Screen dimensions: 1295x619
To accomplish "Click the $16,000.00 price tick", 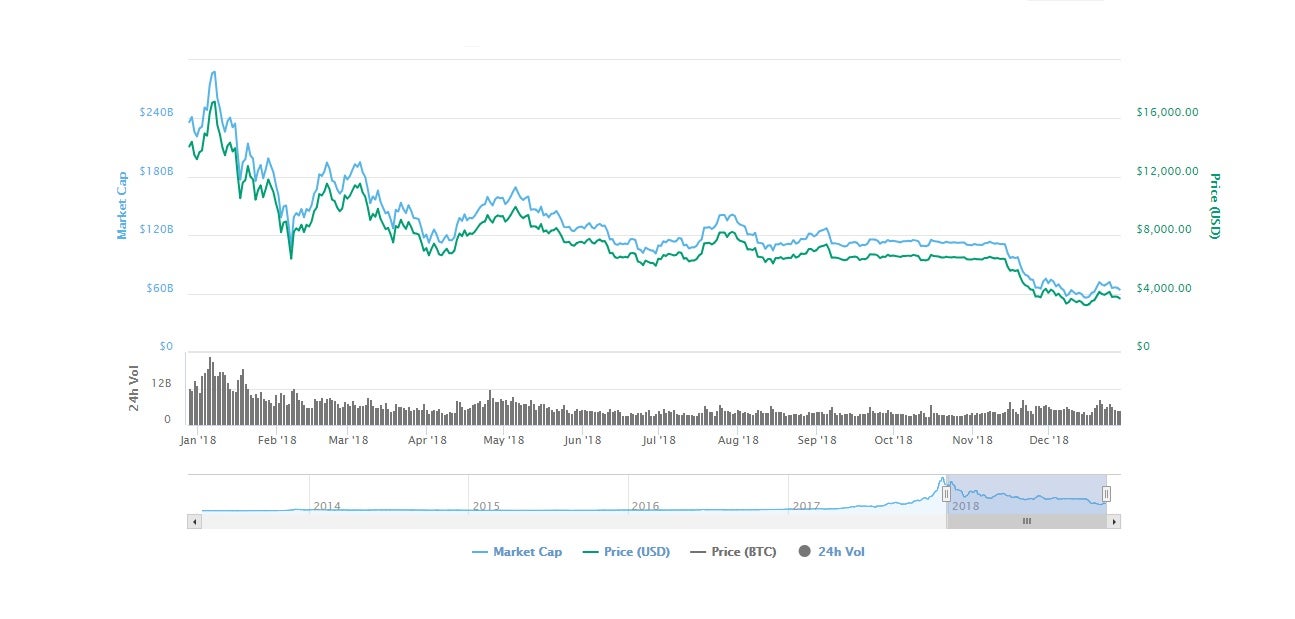I will click(1167, 113).
